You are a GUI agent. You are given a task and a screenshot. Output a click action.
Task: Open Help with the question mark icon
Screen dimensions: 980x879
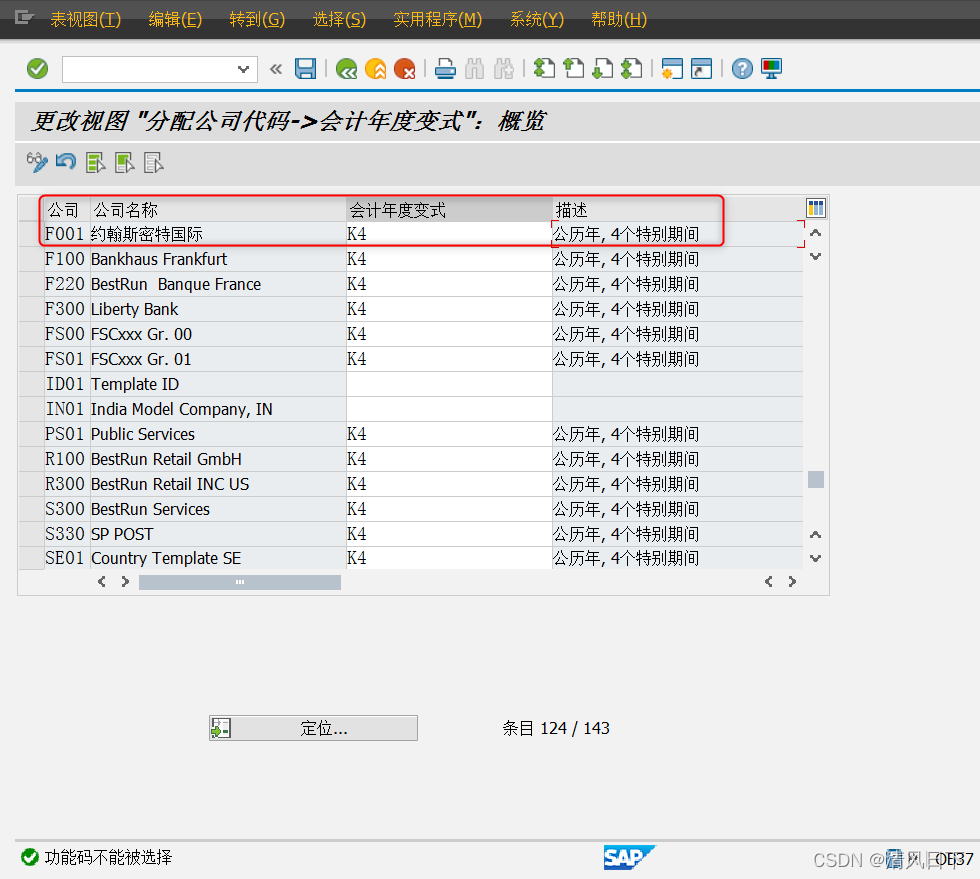(x=742, y=69)
